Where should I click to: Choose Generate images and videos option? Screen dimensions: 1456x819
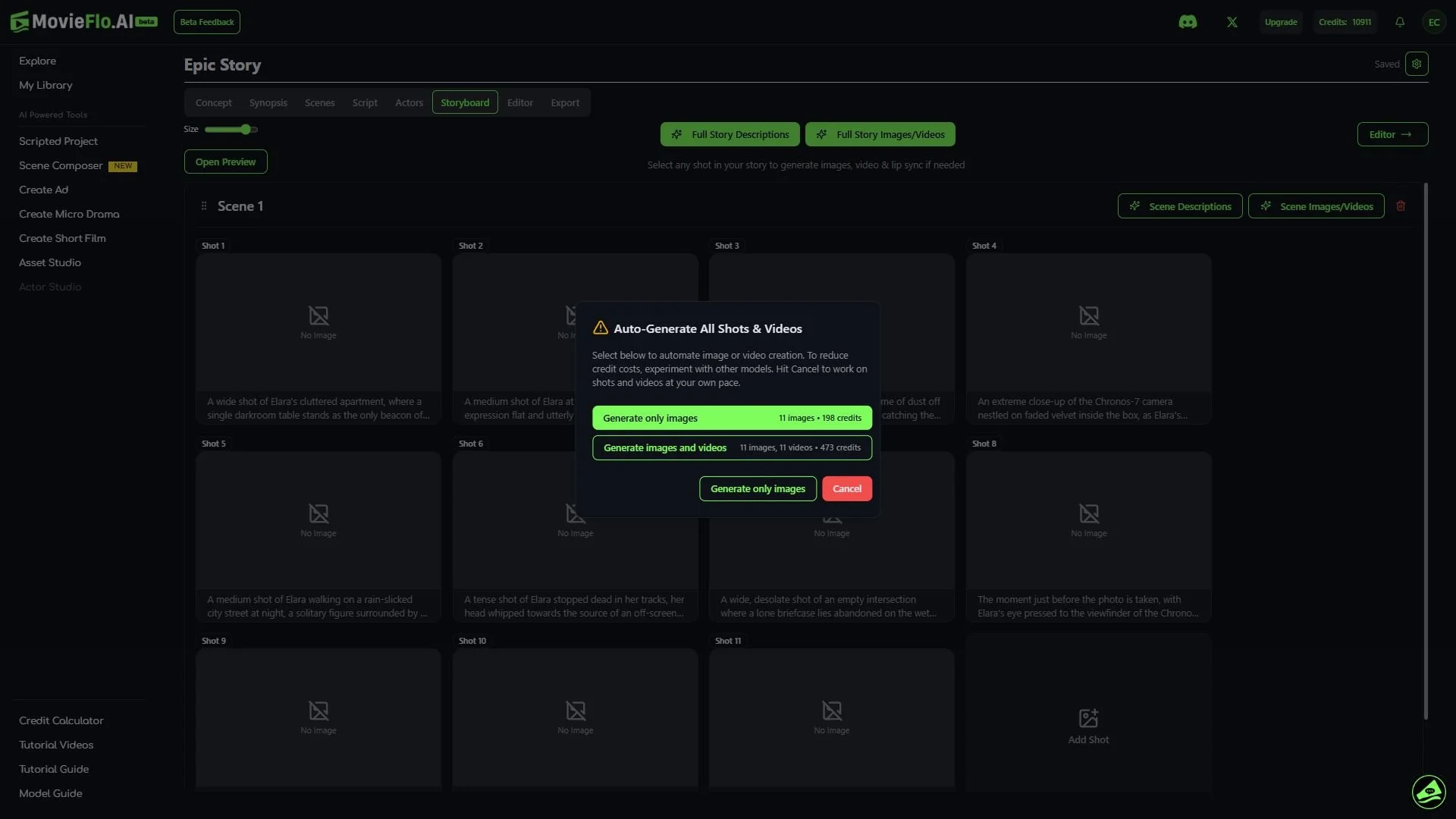click(730, 447)
